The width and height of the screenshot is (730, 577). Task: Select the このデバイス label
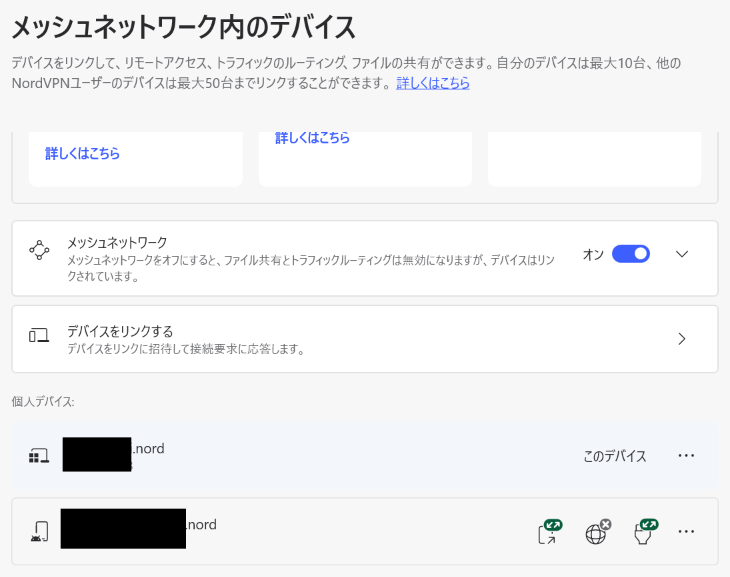click(x=615, y=456)
